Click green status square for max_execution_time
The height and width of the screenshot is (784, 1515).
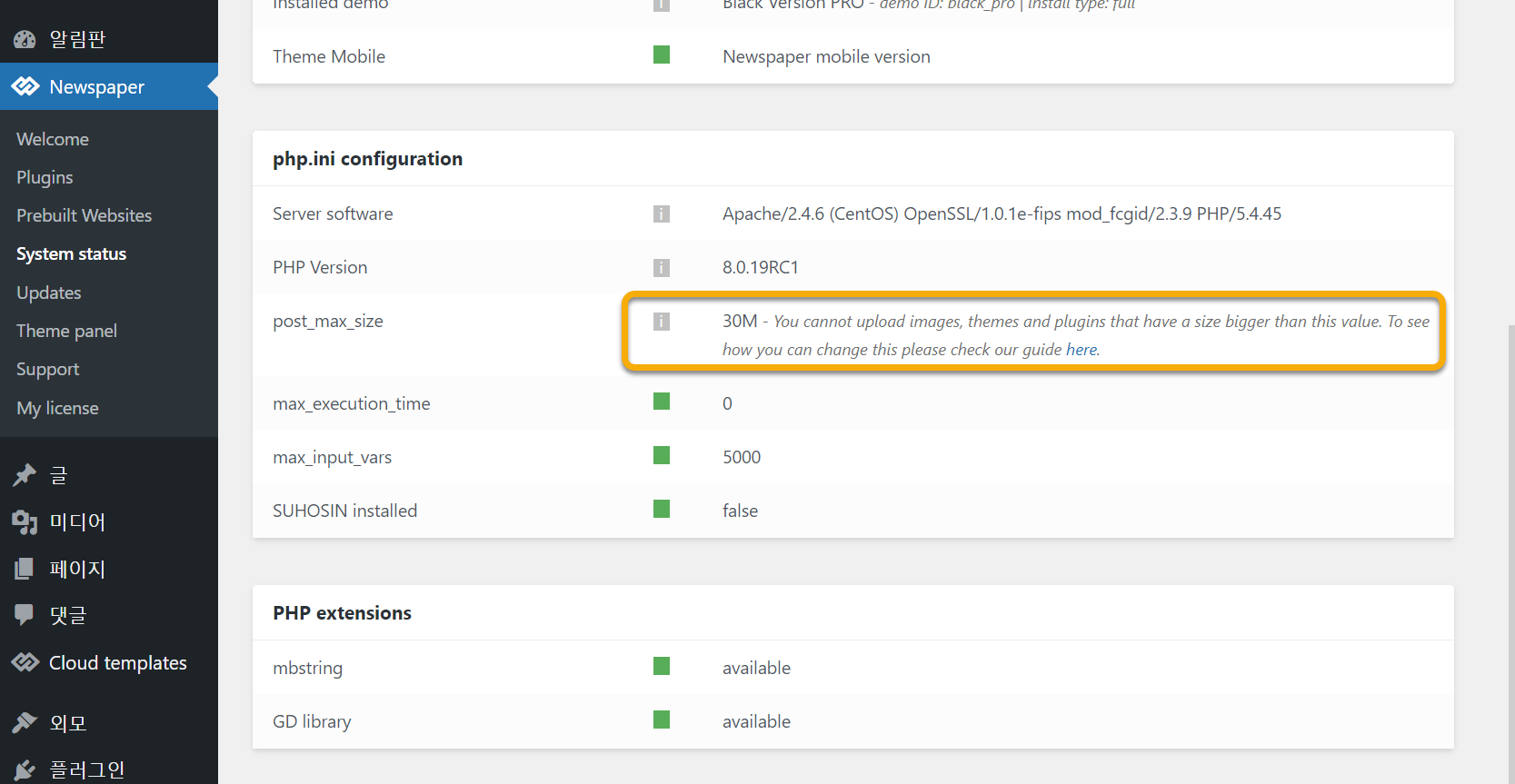(662, 402)
